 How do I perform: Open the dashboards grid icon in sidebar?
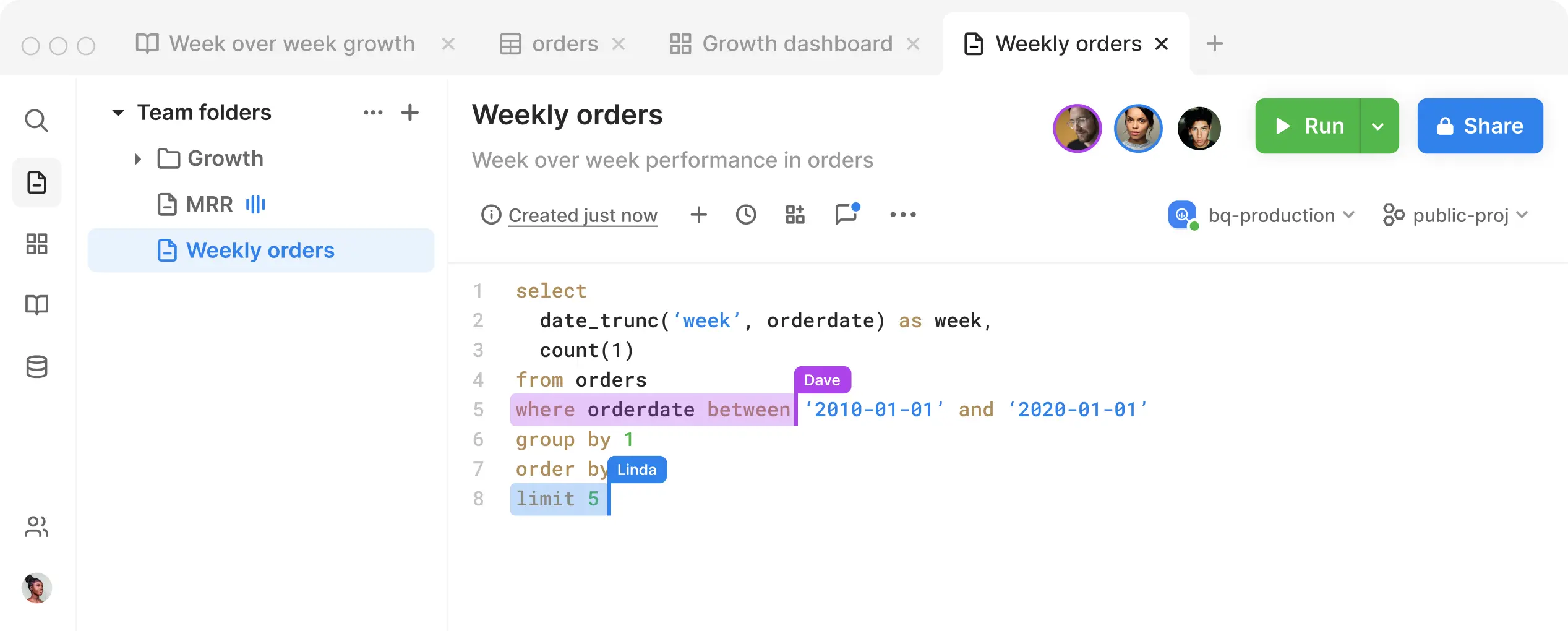tap(36, 244)
